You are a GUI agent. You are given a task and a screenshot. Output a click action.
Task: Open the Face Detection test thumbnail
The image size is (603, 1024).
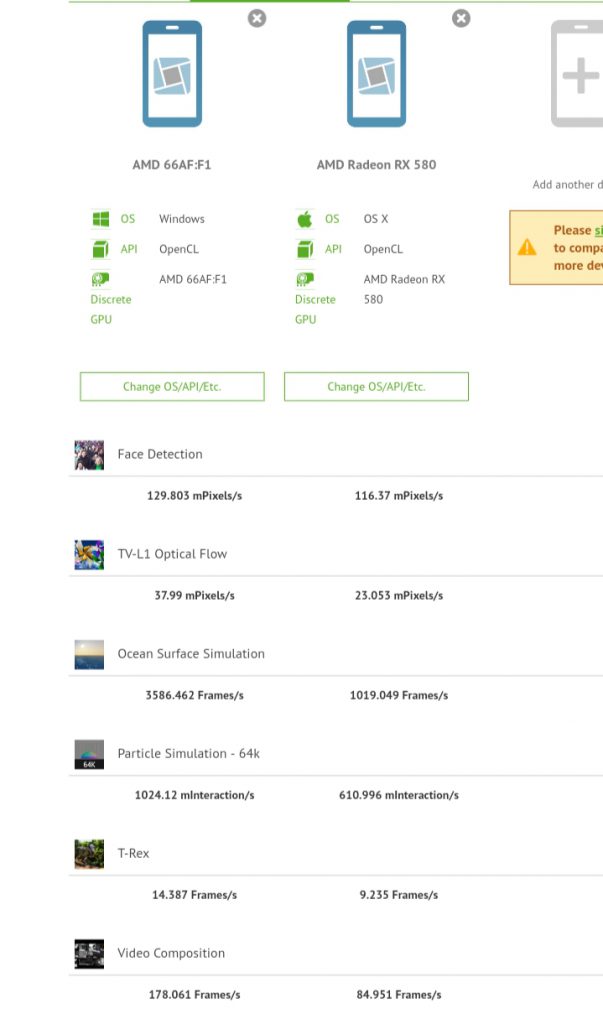pos(89,455)
